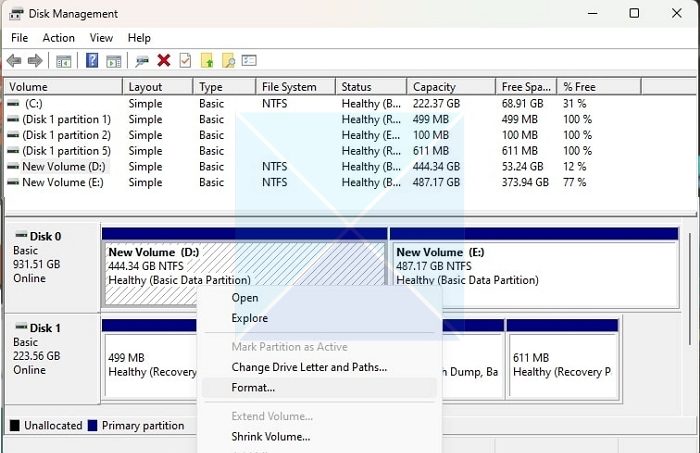Screen dimensions: 700x453
Task: Click the Properties checkmark toolbar icon
Action: click(x=185, y=61)
